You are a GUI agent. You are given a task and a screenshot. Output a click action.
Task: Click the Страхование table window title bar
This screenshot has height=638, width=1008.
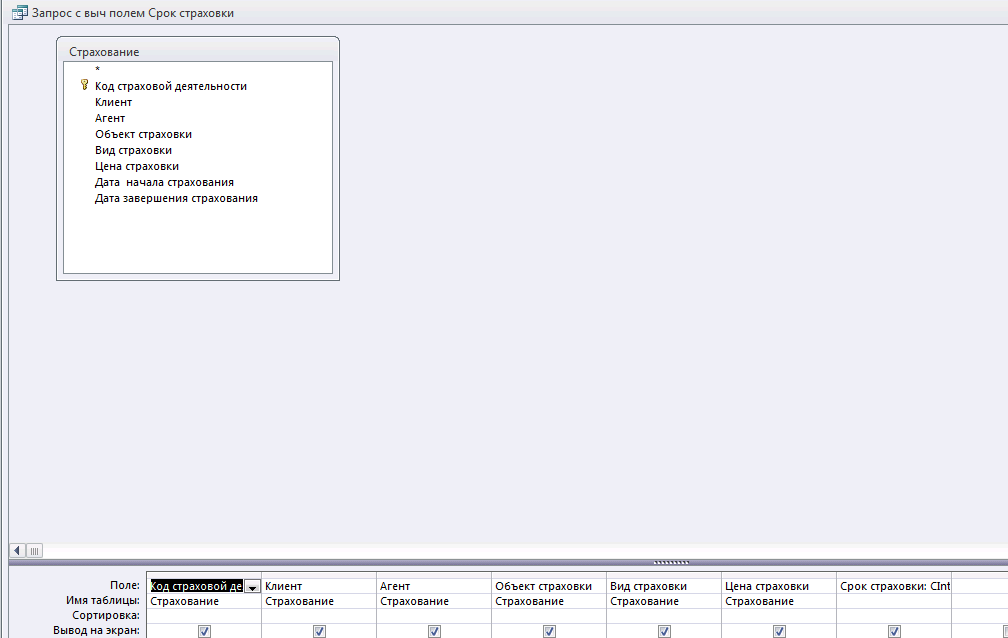coord(197,51)
